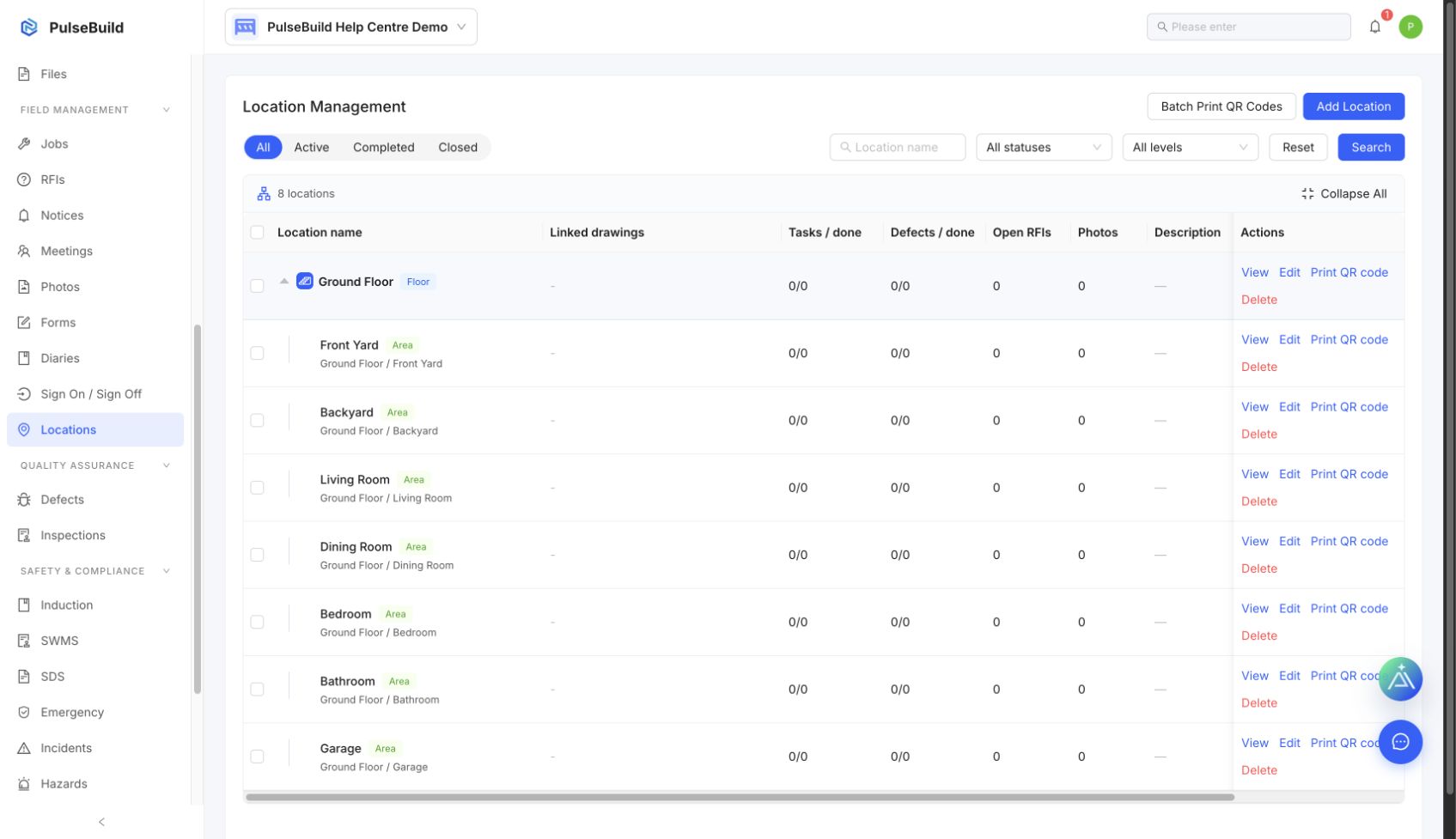The image size is (1456, 839).
Task: Edit the Bedroom location
Action: coord(1289,608)
